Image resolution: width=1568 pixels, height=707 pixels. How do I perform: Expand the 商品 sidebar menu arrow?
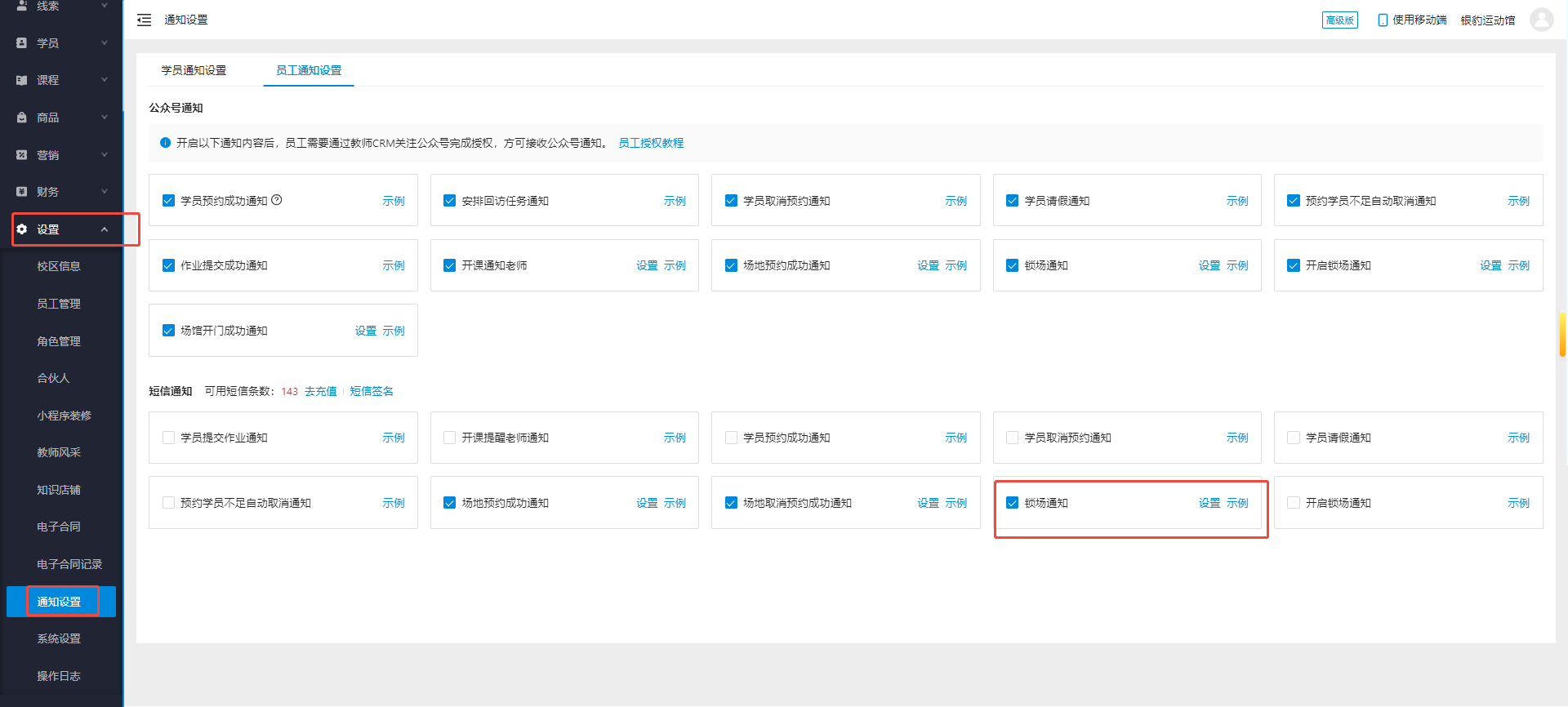coord(105,118)
